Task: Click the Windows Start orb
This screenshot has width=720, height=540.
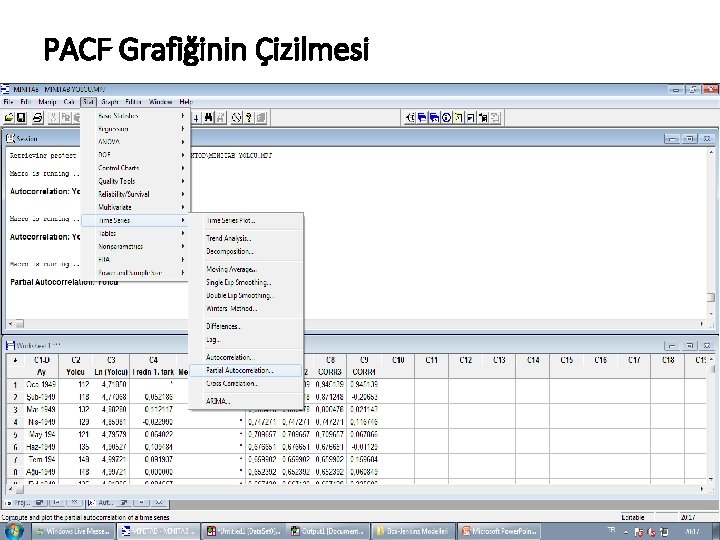Action: coord(12,531)
